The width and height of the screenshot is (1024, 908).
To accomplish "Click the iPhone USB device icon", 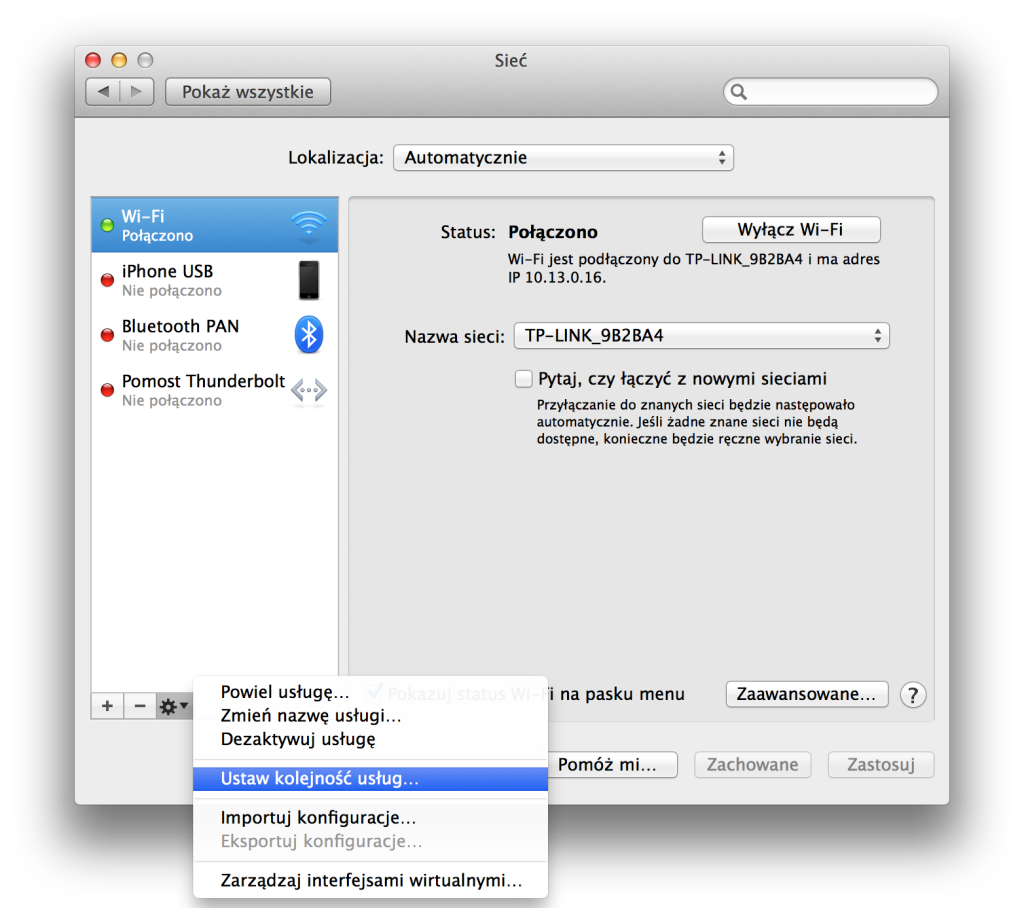I will tap(309, 280).
